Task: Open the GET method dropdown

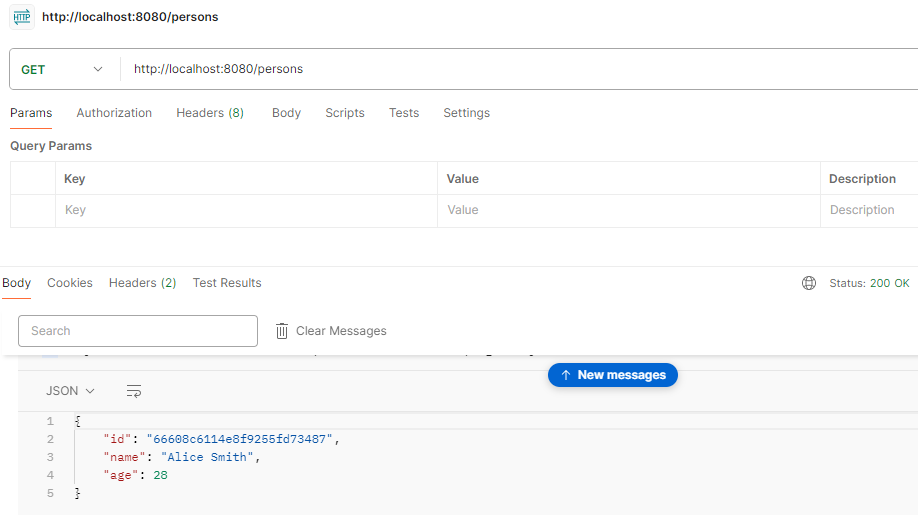Action: point(62,69)
